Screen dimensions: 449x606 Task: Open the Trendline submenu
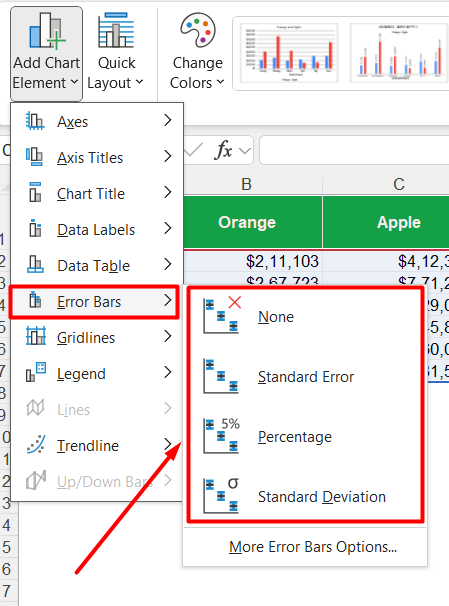pos(97,445)
